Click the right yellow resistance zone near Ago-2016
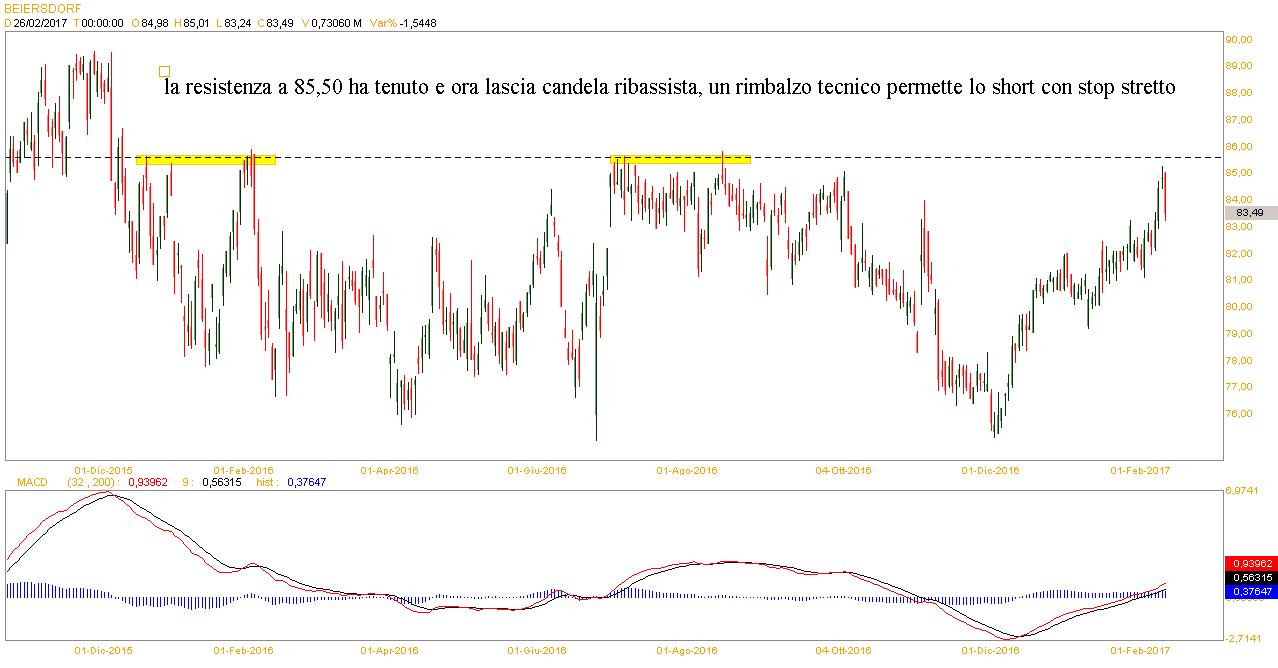 click(680, 158)
